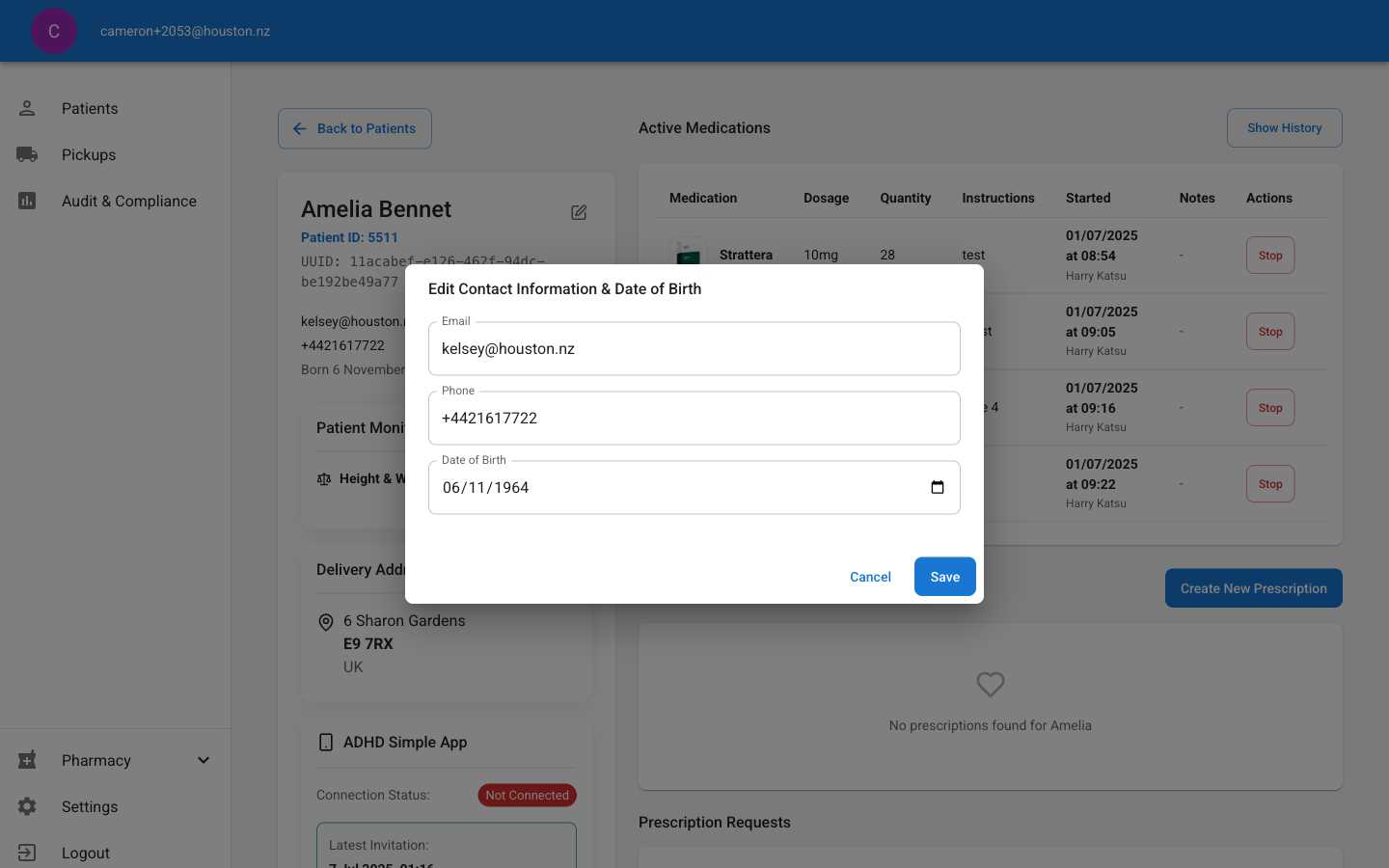Open Patients from the sidebar
This screenshot has width=1389, height=868.
tap(115, 108)
